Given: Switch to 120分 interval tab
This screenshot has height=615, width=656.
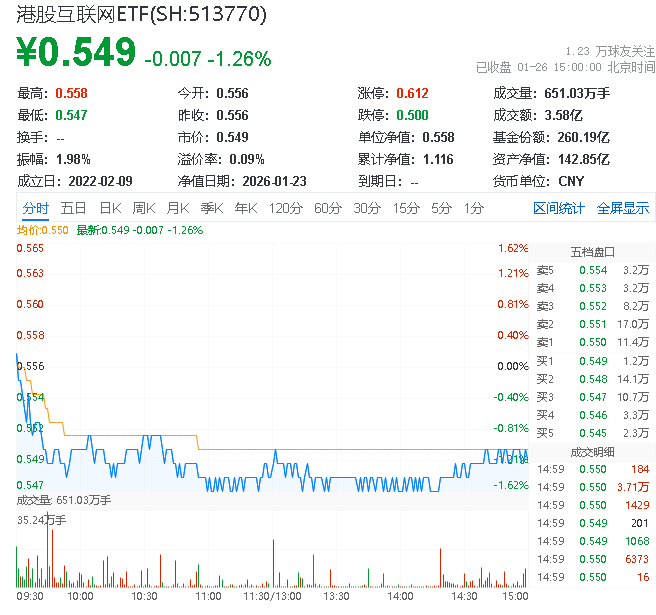Looking at the screenshot, I should pyautogui.click(x=285, y=208).
